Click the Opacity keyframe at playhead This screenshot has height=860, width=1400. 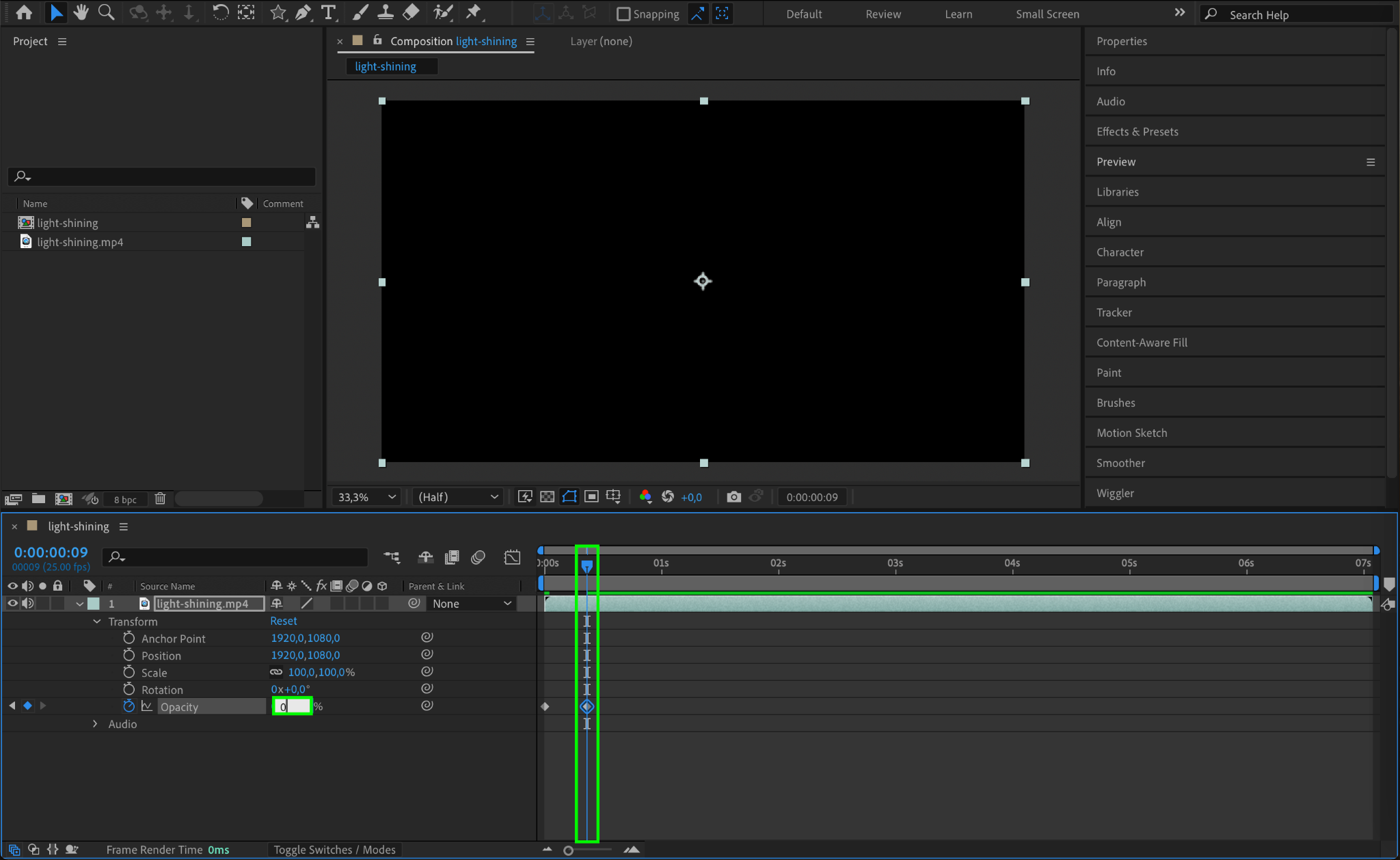point(587,706)
